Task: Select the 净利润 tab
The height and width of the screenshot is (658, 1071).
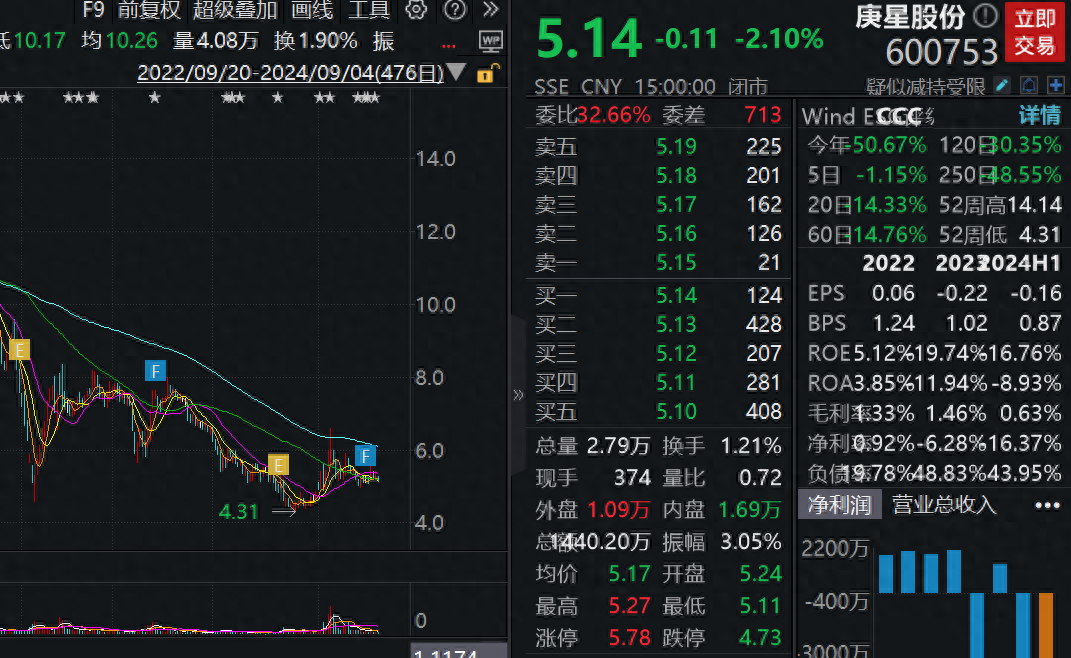Action: click(839, 505)
